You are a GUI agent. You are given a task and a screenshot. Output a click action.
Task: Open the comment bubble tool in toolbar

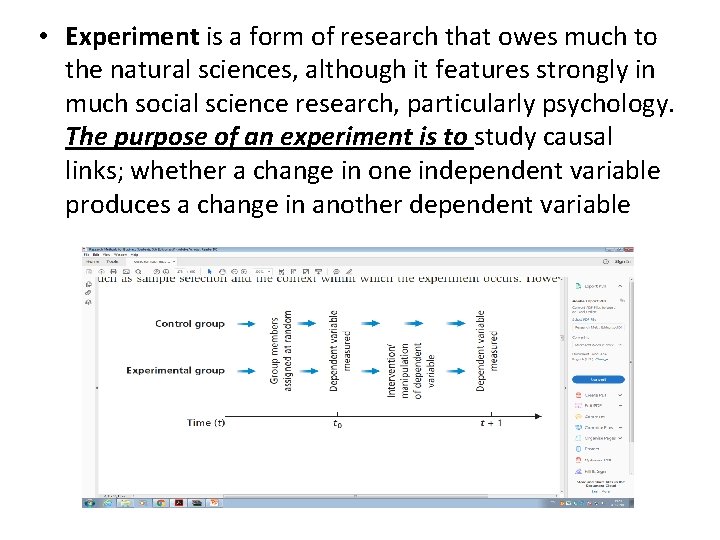coord(336,272)
